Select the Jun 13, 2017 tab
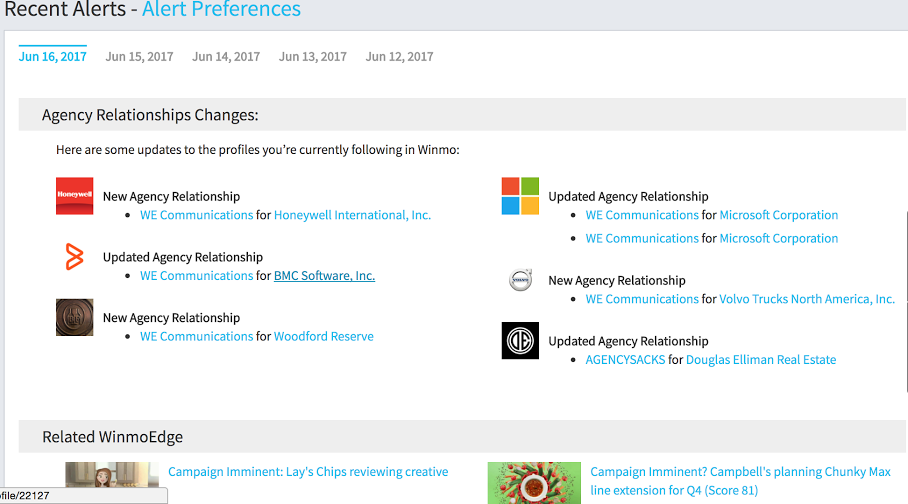The width and height of the screenshot is (908, 504). [313, 57]
